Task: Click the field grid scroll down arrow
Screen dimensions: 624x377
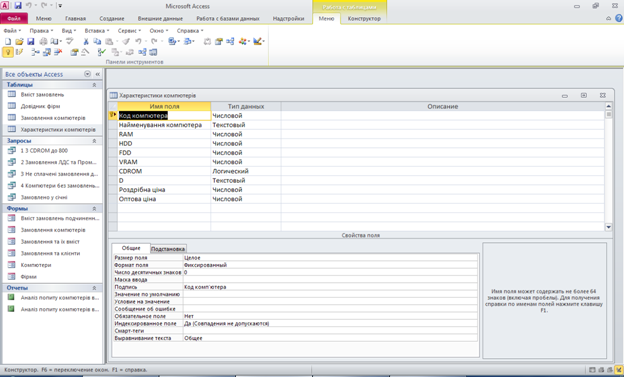Action: 608,227
